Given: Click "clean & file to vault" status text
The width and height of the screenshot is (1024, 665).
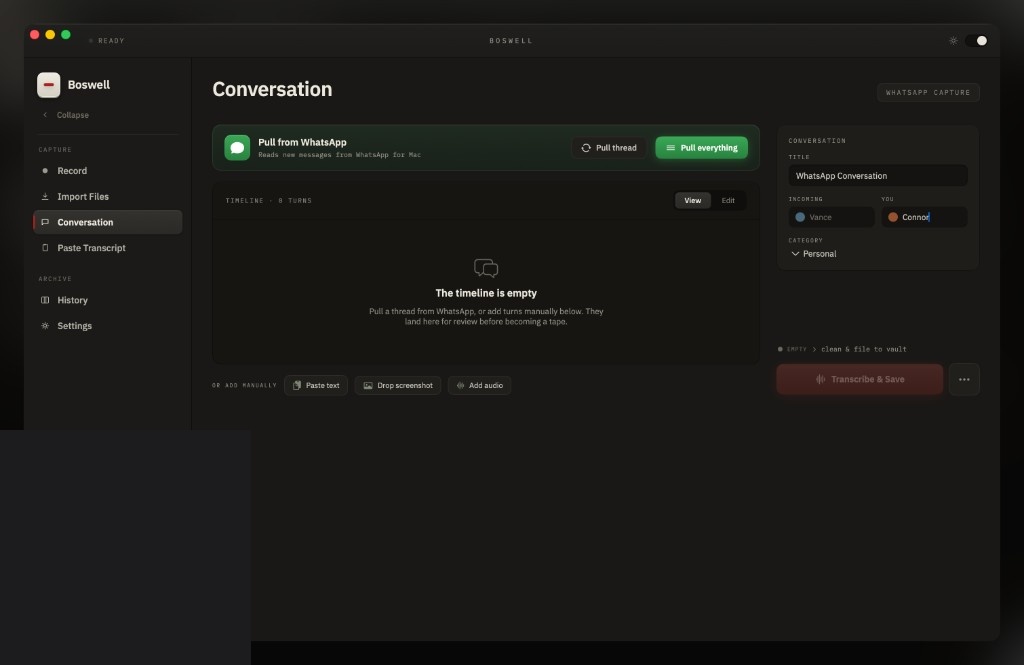Looking at the screenshot, I should [863, 349].
